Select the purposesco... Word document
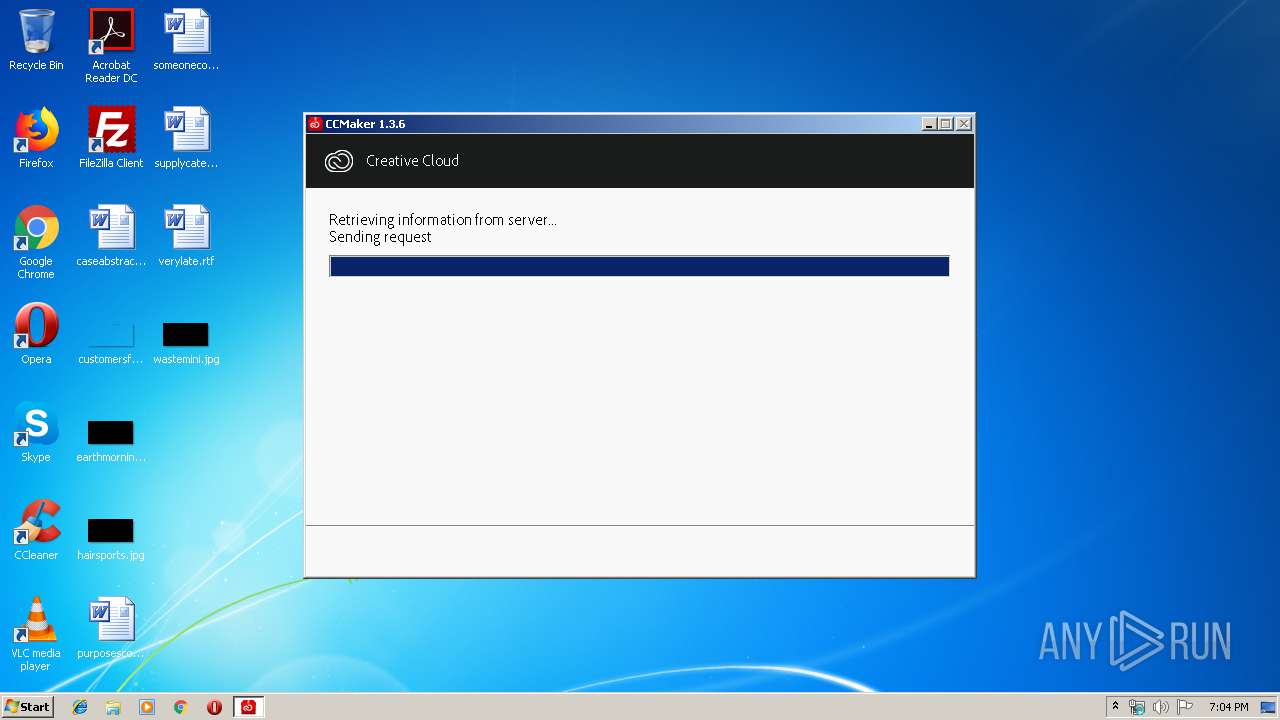This screenshot has width=1280, height=720. [x=111, y=628]
